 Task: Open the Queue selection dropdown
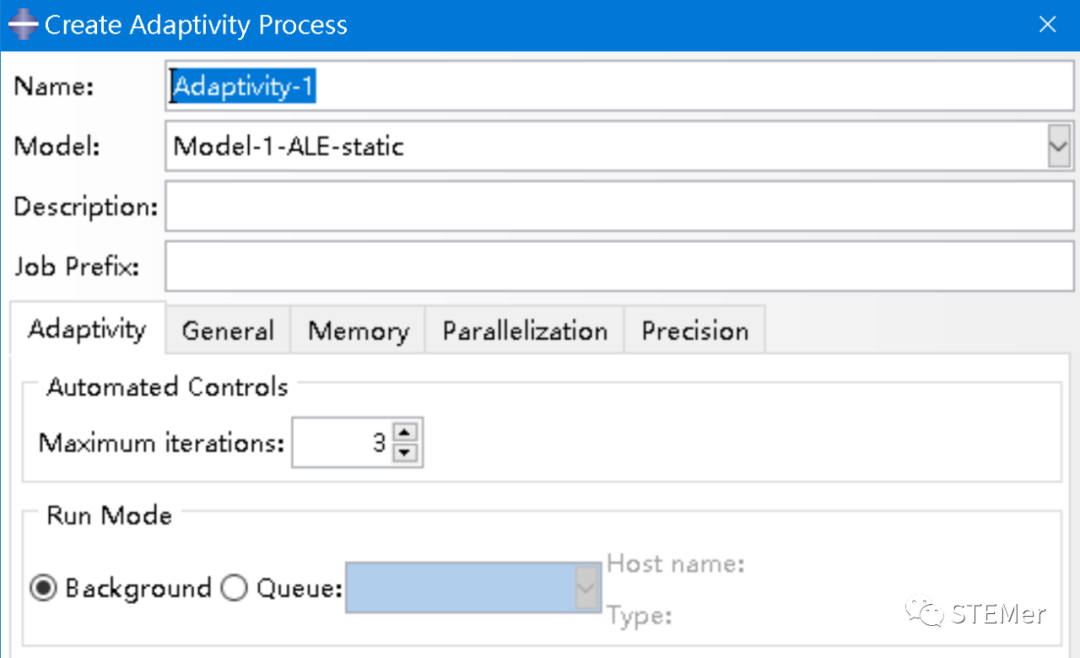[460, 589]
